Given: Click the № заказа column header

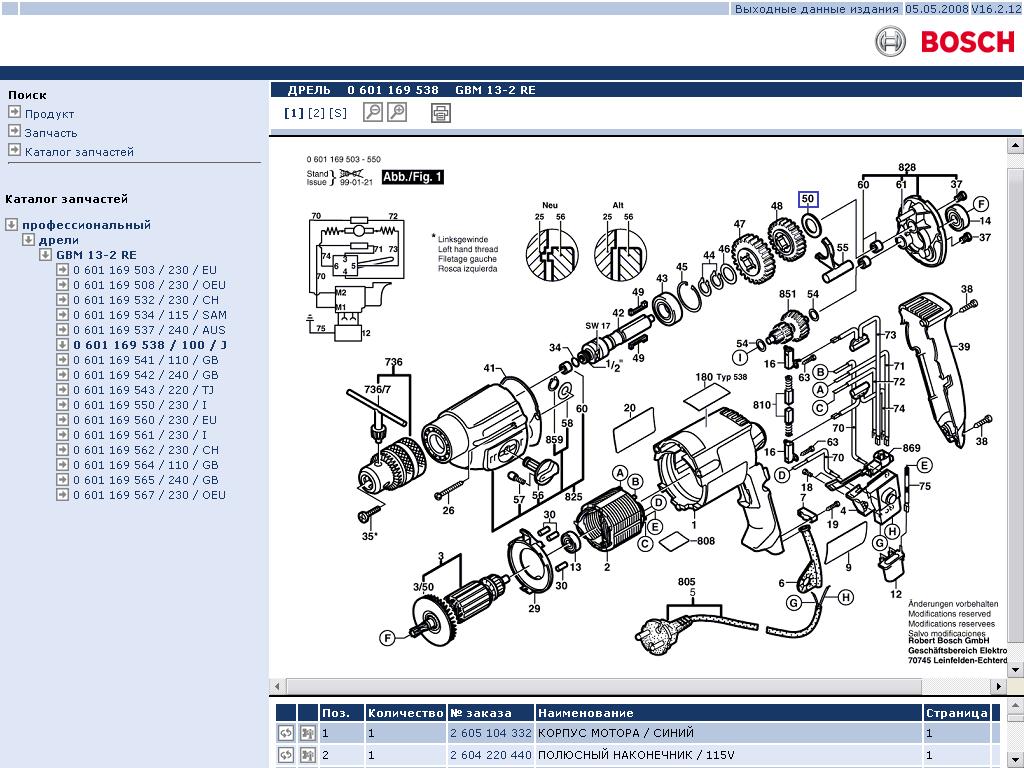Looking at the screenshot, I should click(x=490, y=712).
